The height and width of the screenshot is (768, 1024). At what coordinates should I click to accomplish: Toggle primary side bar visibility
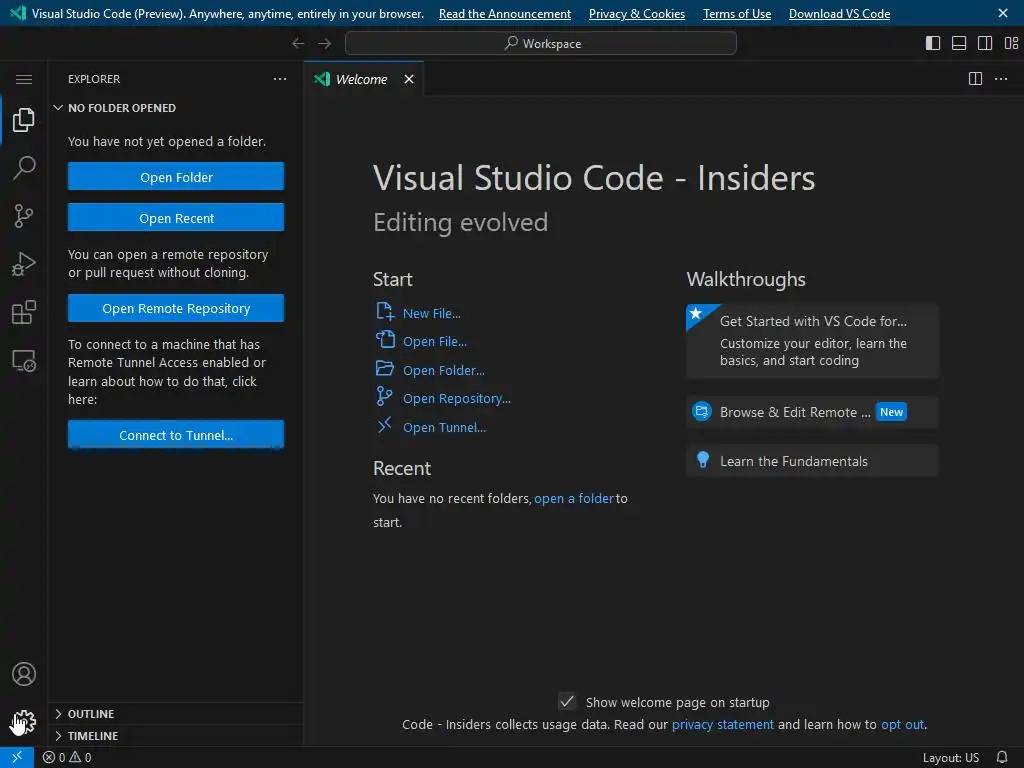pos(933,43)
